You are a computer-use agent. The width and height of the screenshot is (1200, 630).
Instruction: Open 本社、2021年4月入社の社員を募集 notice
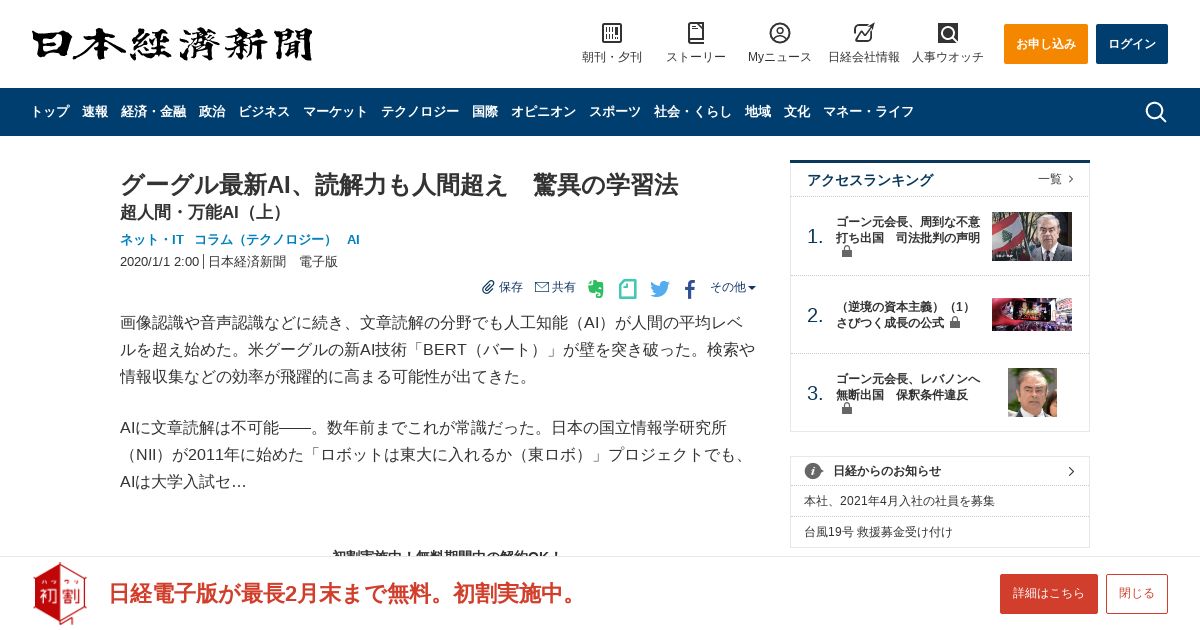(x=899, y=501)
